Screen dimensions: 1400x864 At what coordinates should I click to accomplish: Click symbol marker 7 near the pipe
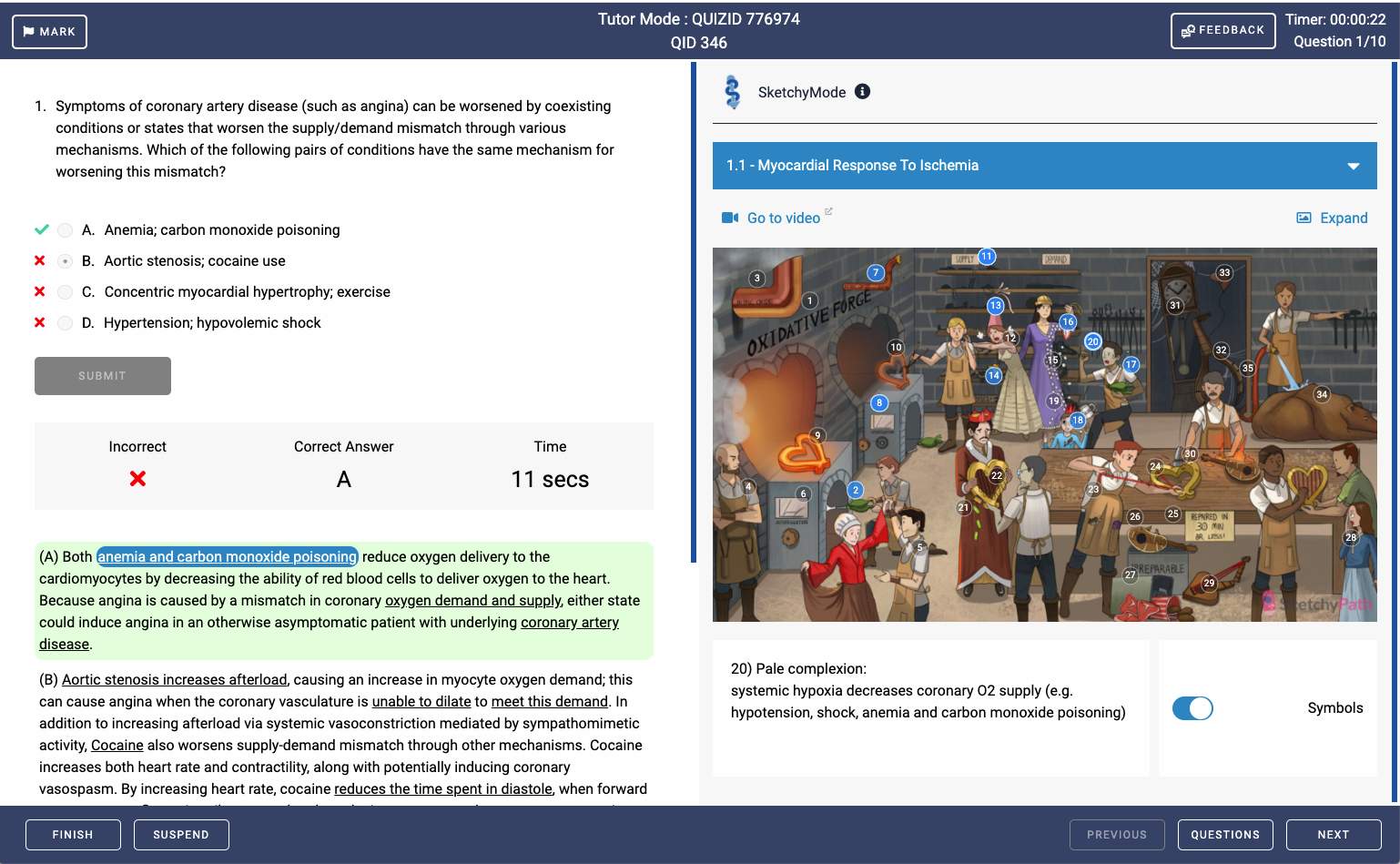pos(876,272)
